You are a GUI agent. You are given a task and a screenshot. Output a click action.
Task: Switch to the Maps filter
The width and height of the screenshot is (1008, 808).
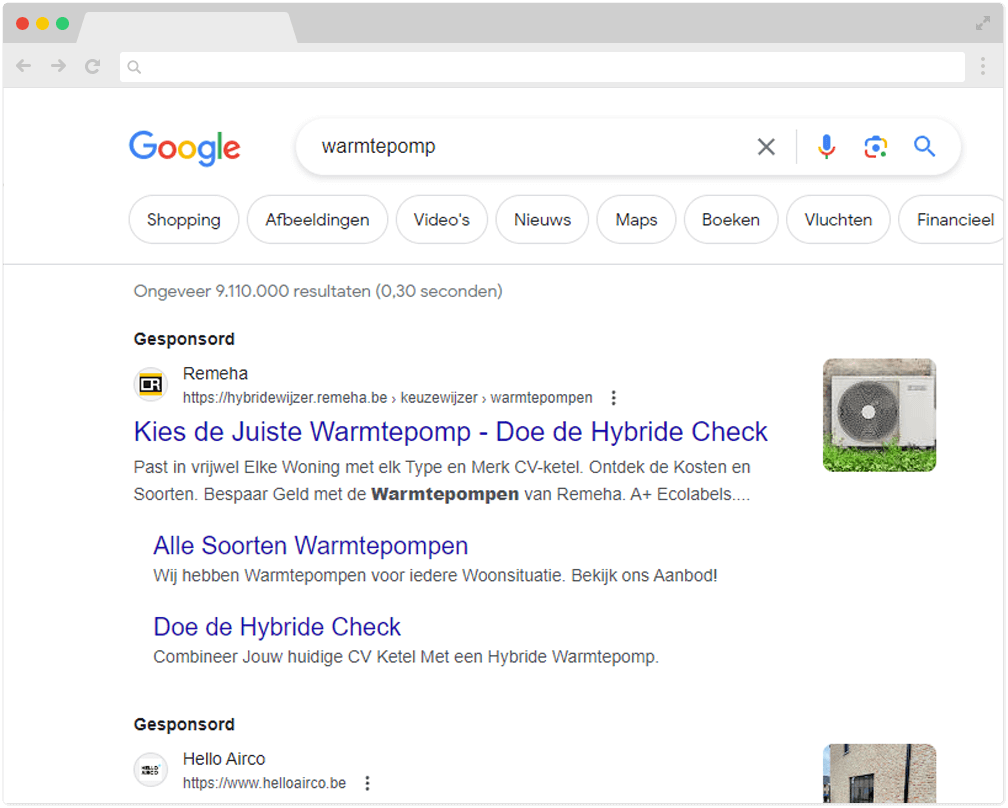[x=636, y=220]
